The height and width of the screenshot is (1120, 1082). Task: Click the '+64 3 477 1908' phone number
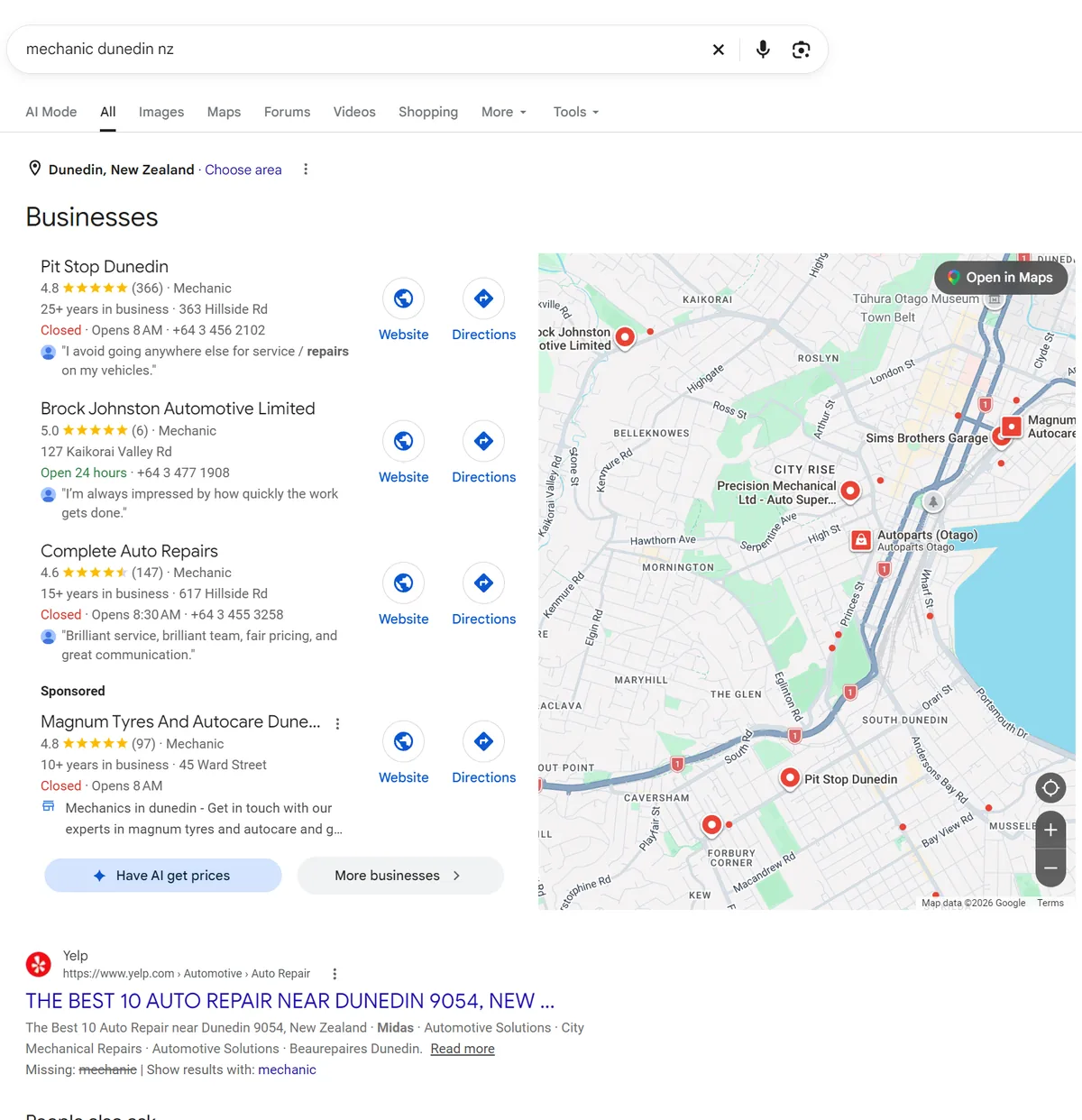[x=183, y=473]
